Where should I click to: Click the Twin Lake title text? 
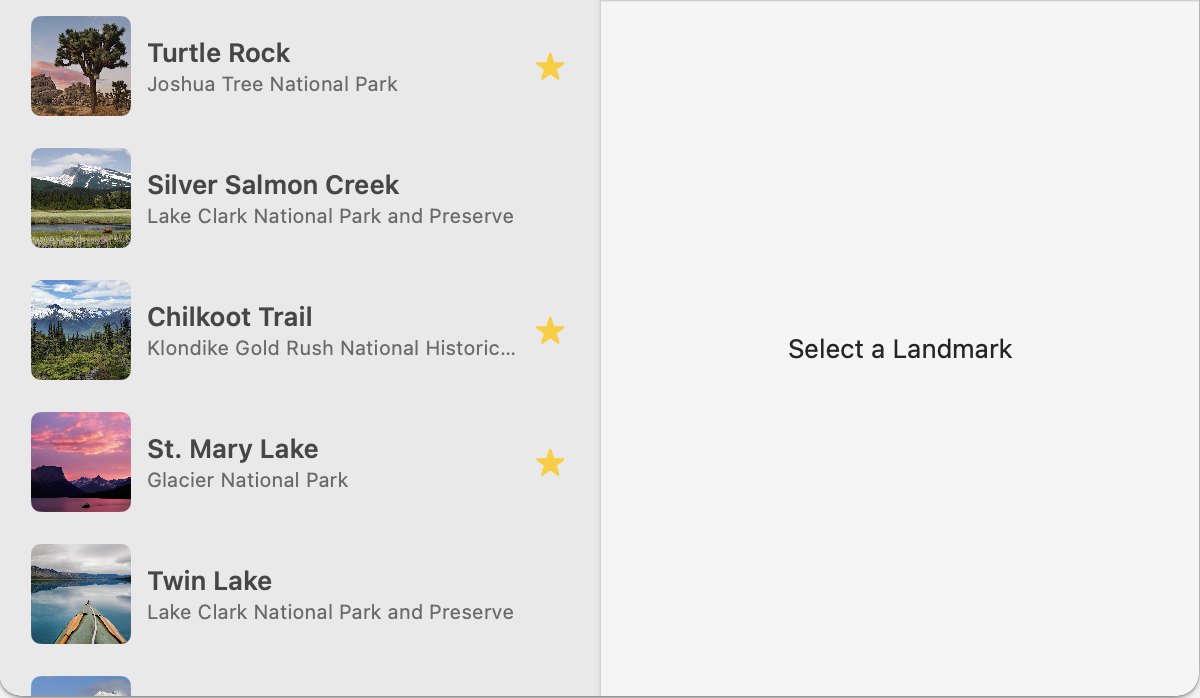pos(209,580)
